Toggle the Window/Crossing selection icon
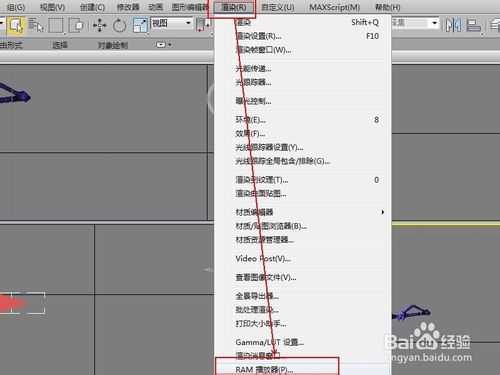 pyautogui.click(x=76, y=25)
